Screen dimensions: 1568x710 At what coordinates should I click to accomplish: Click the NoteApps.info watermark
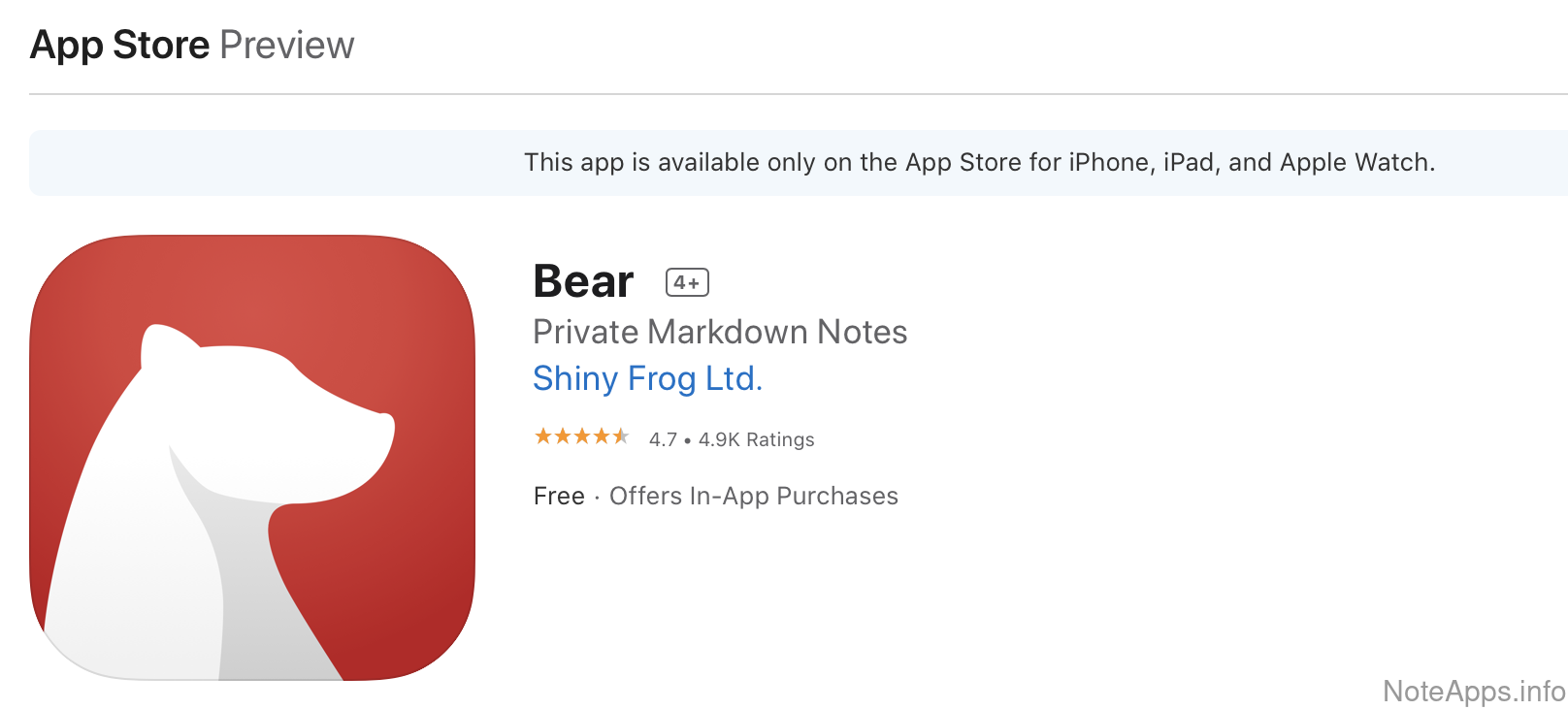1474,691
